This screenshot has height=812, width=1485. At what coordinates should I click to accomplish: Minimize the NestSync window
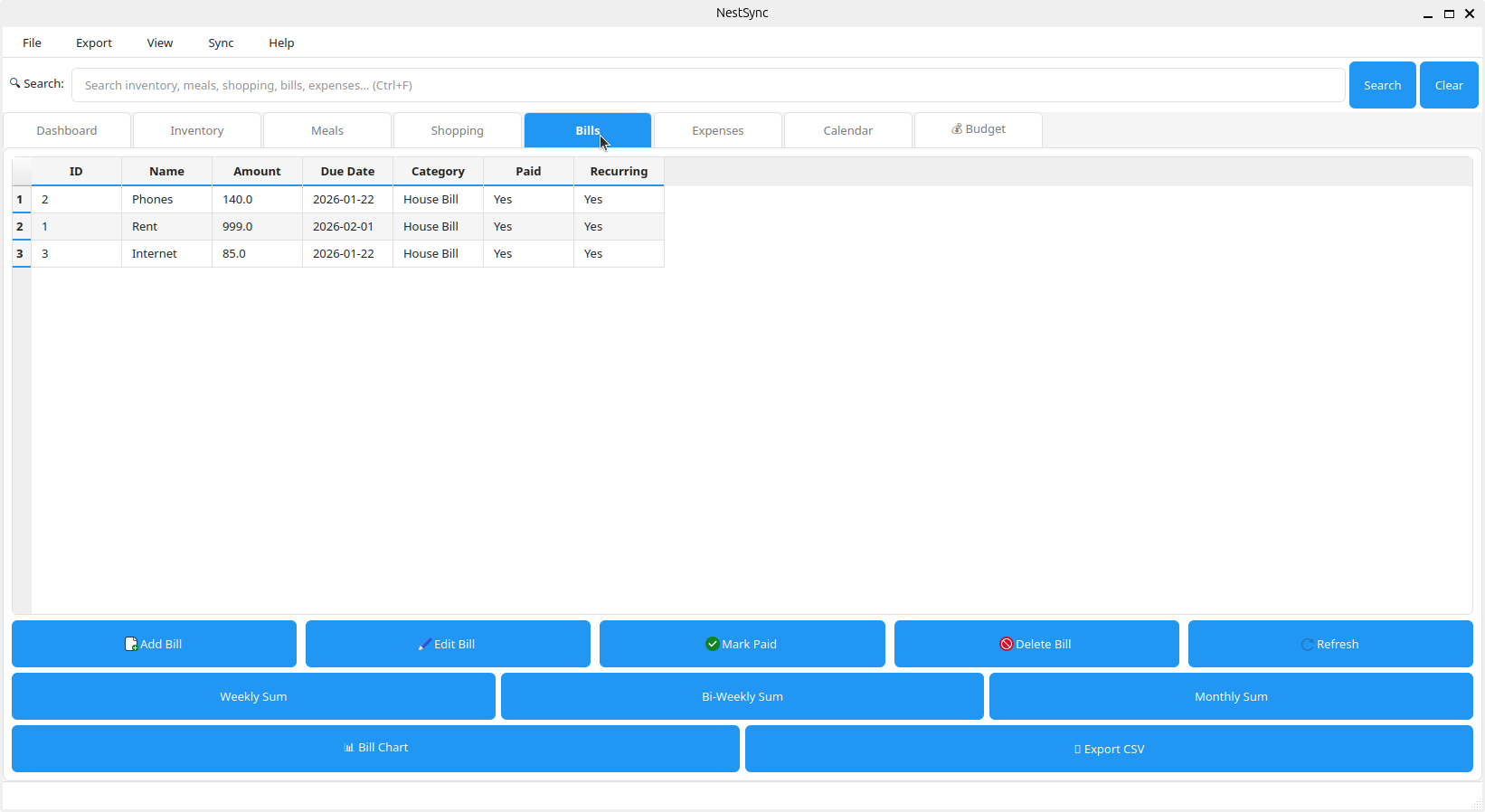[x=1428, y=14]
